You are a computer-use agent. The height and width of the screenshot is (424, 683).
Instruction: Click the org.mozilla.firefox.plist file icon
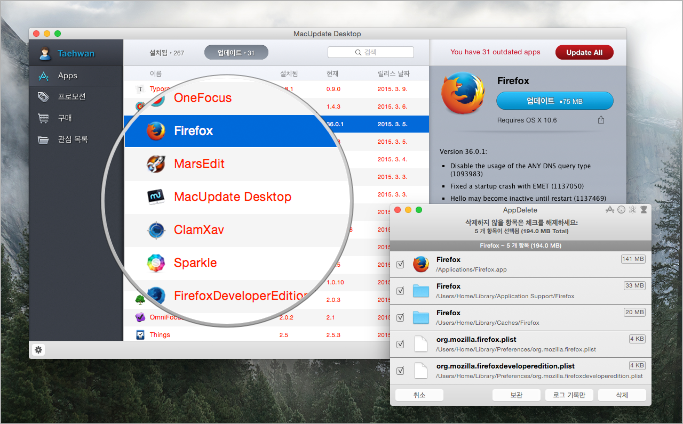[421, 344]
